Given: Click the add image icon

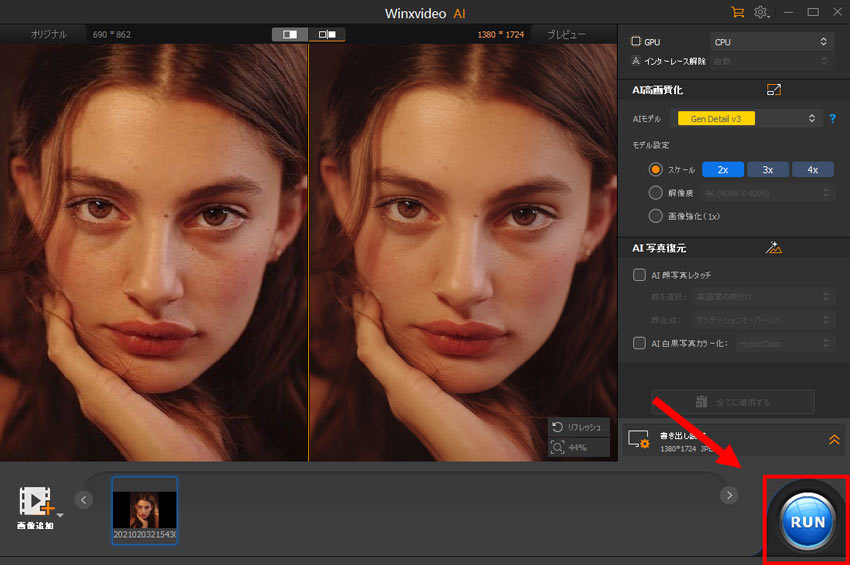Looking at the screenshot, I should 36,502.
